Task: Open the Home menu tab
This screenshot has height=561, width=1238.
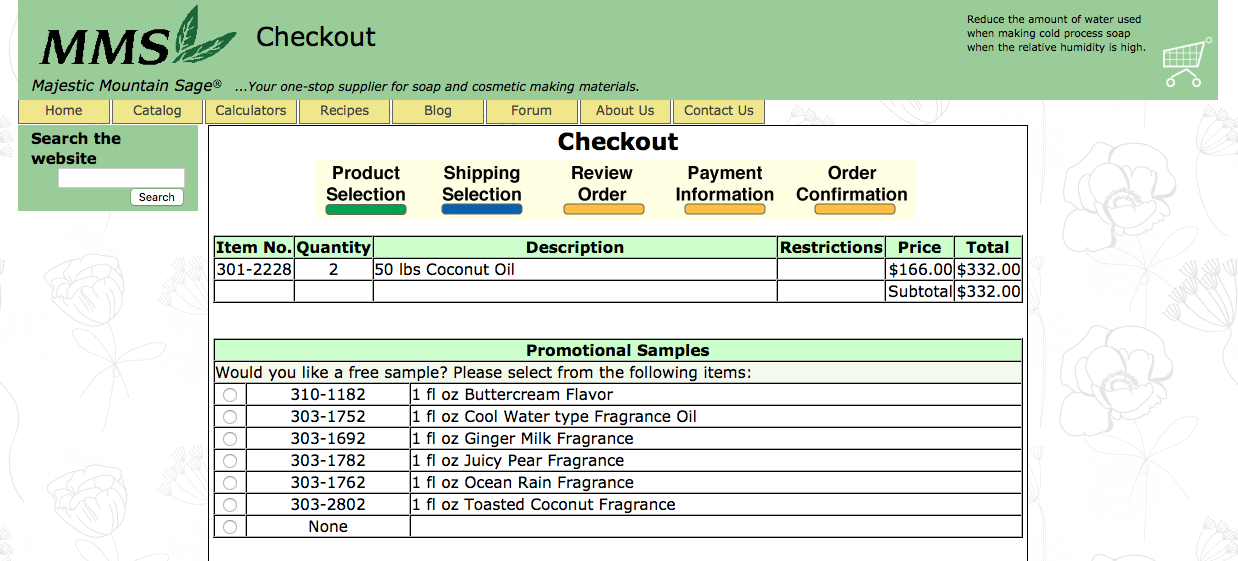Action: (64, 111)
